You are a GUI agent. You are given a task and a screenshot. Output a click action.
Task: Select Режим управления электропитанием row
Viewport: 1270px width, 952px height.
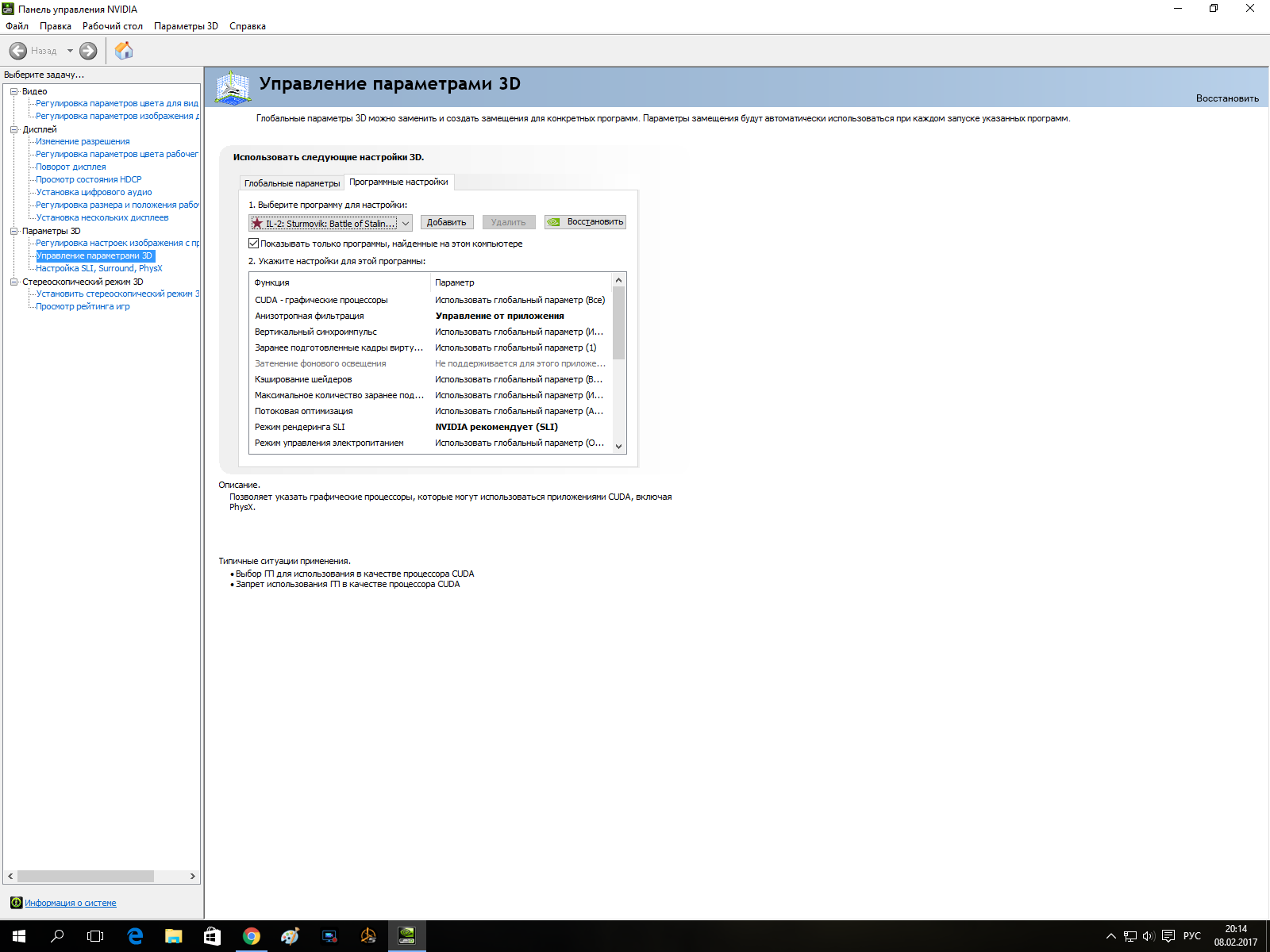point(431,443)
